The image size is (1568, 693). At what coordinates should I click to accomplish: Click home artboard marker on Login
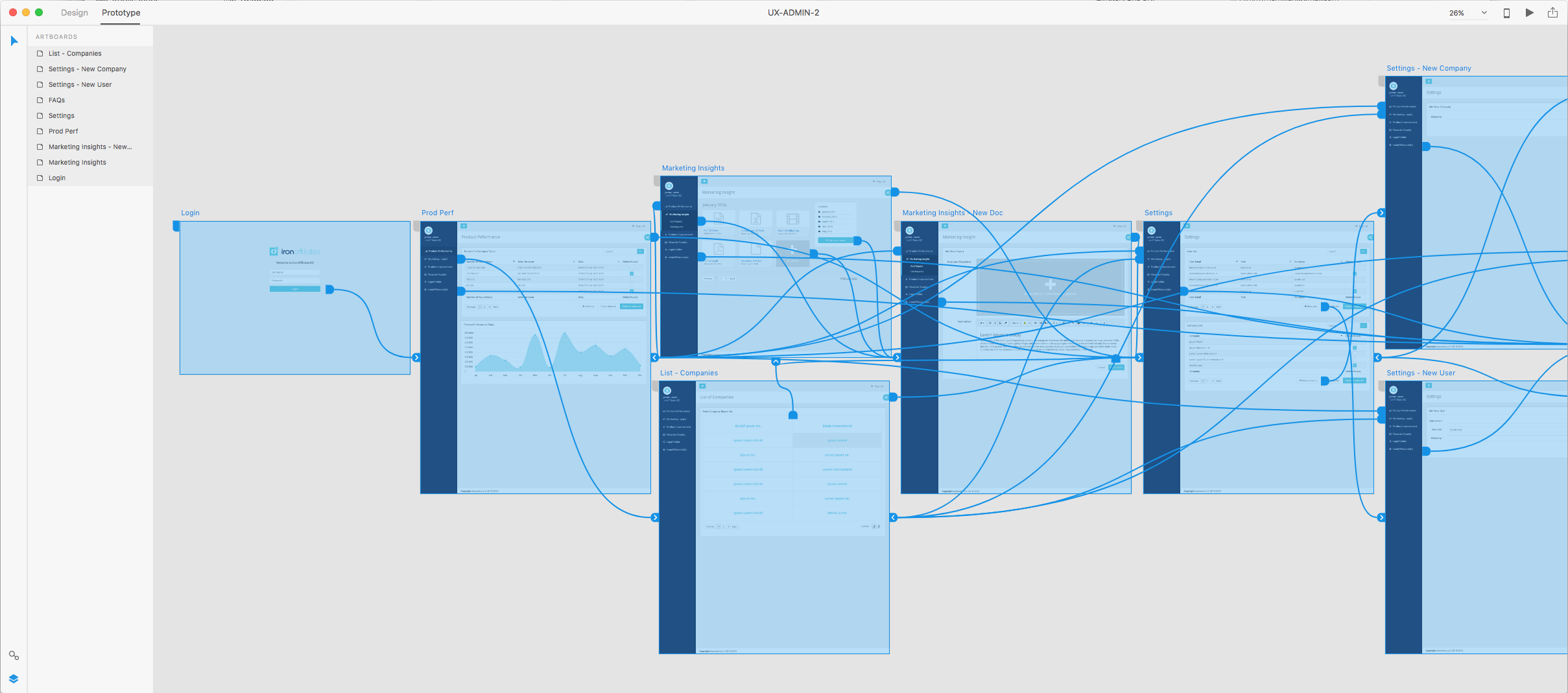176,226
